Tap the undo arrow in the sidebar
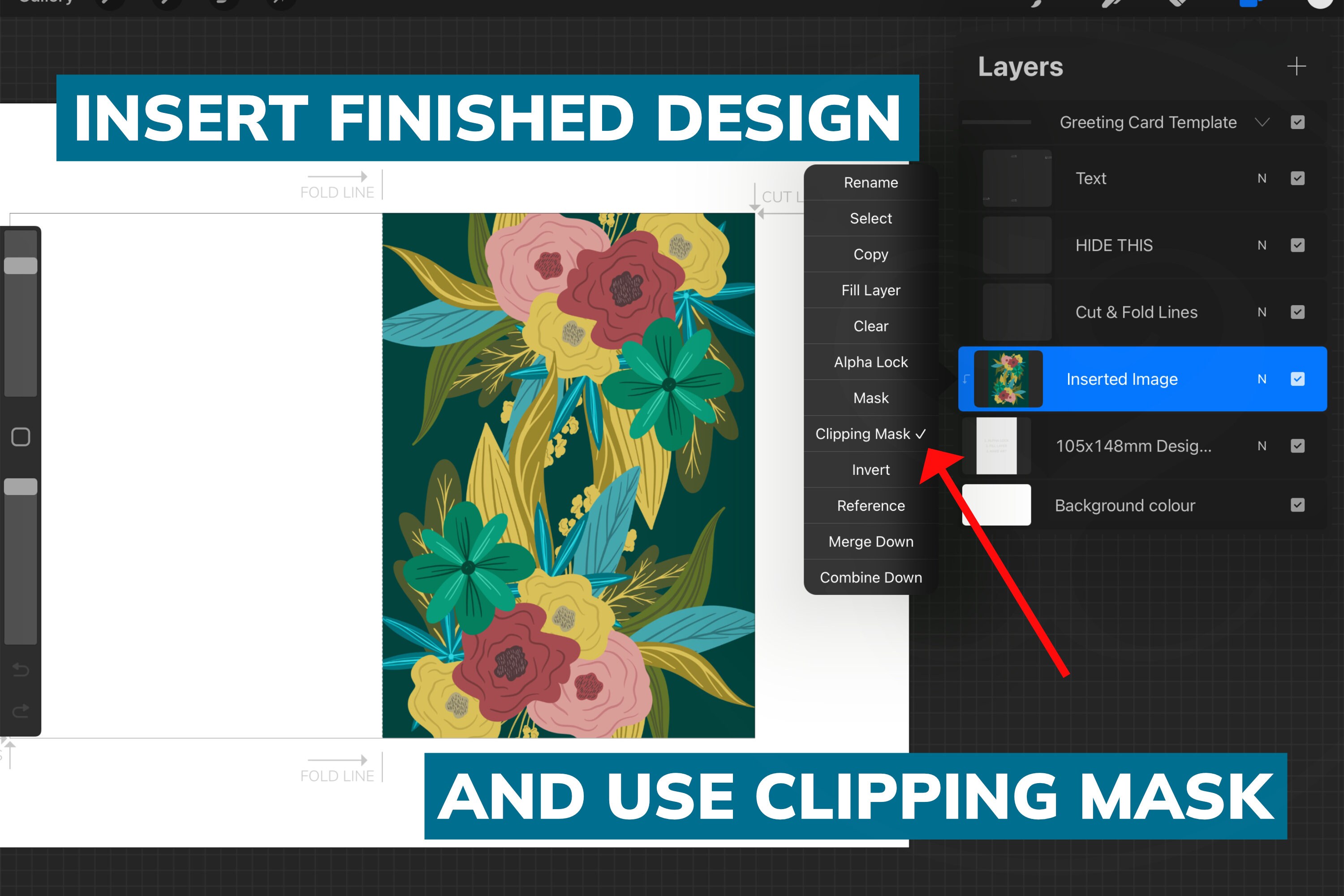This screenshot has height=896, width=1344. click(21, 670)
